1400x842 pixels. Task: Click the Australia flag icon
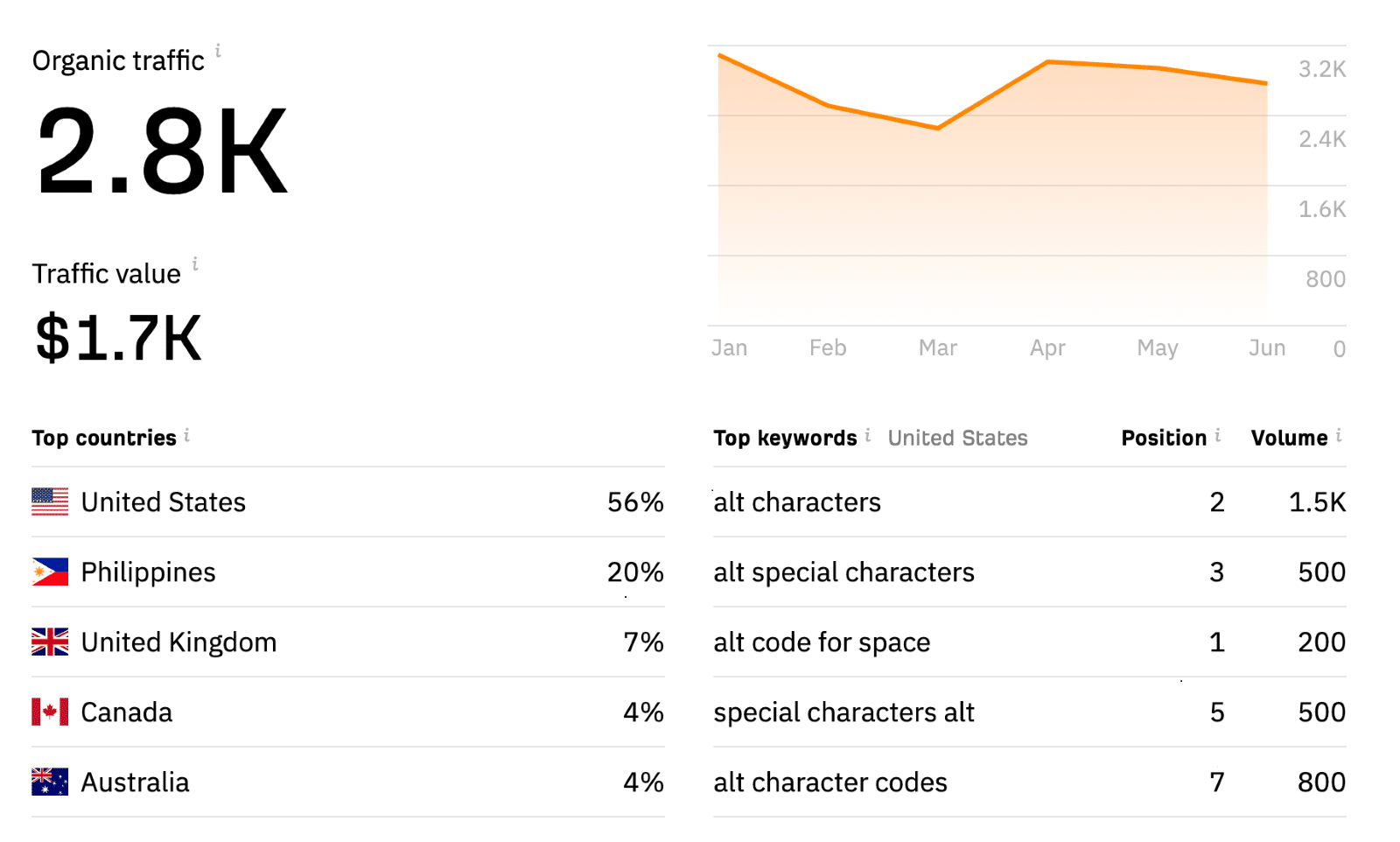tap(50, 782)
